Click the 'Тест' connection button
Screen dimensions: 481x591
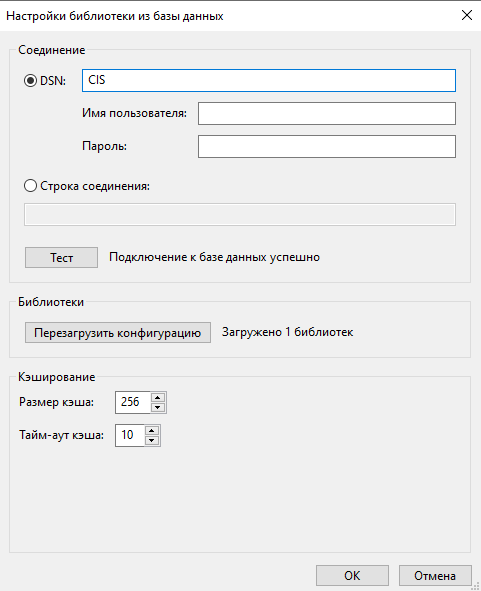61,257
